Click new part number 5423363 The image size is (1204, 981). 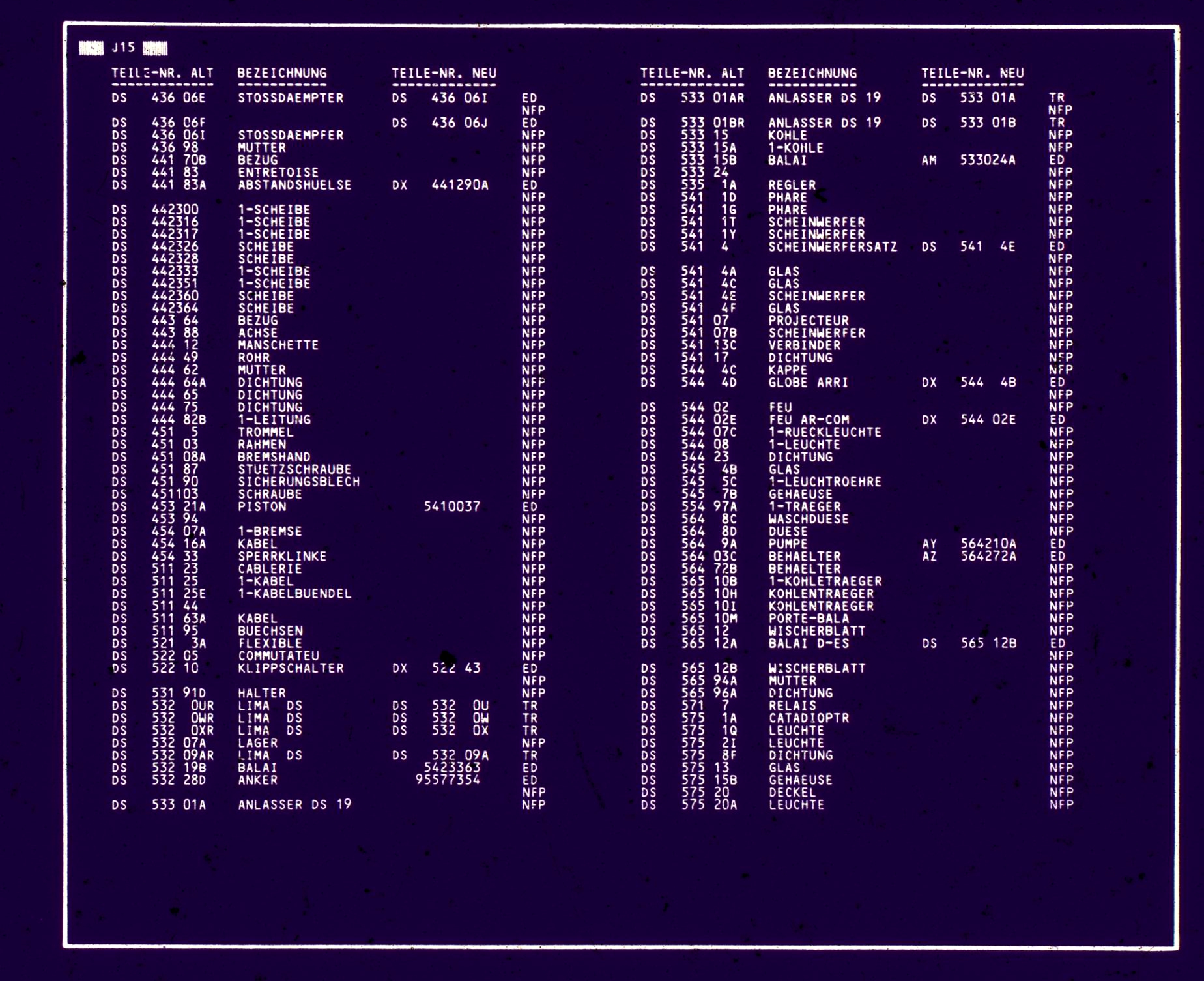point(452,767)
